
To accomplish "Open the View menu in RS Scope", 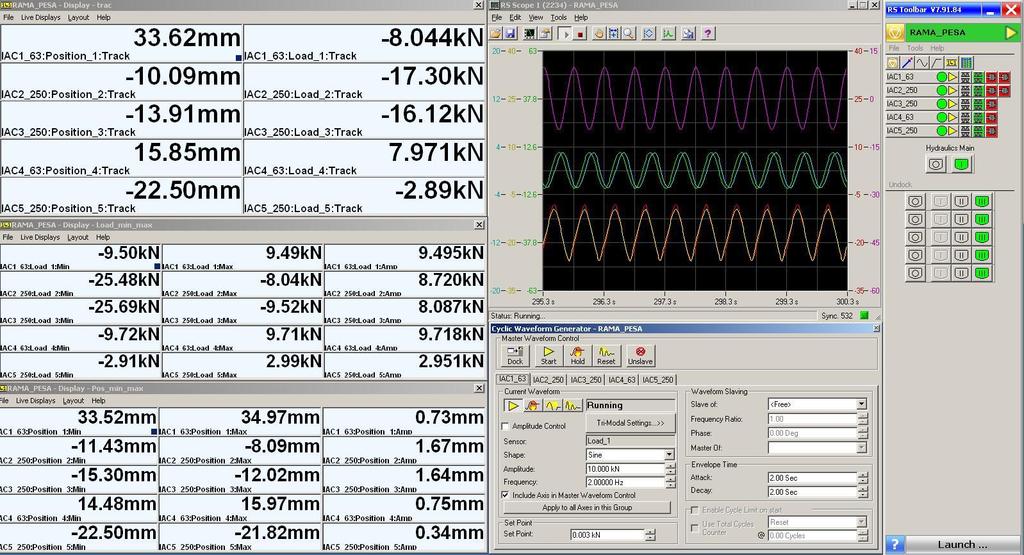I will point(536,18).
